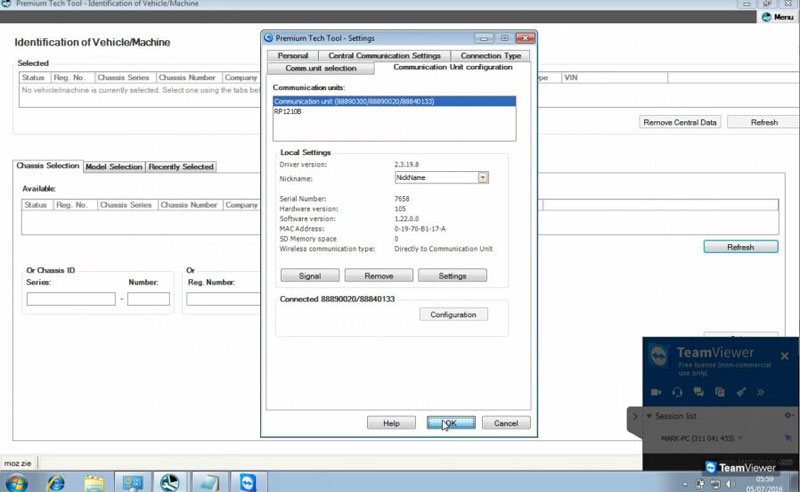Click Chassis Series header in Selected table
Image resolution: width=800 pixels, height=492 pixels.
[x=123, y=78]
